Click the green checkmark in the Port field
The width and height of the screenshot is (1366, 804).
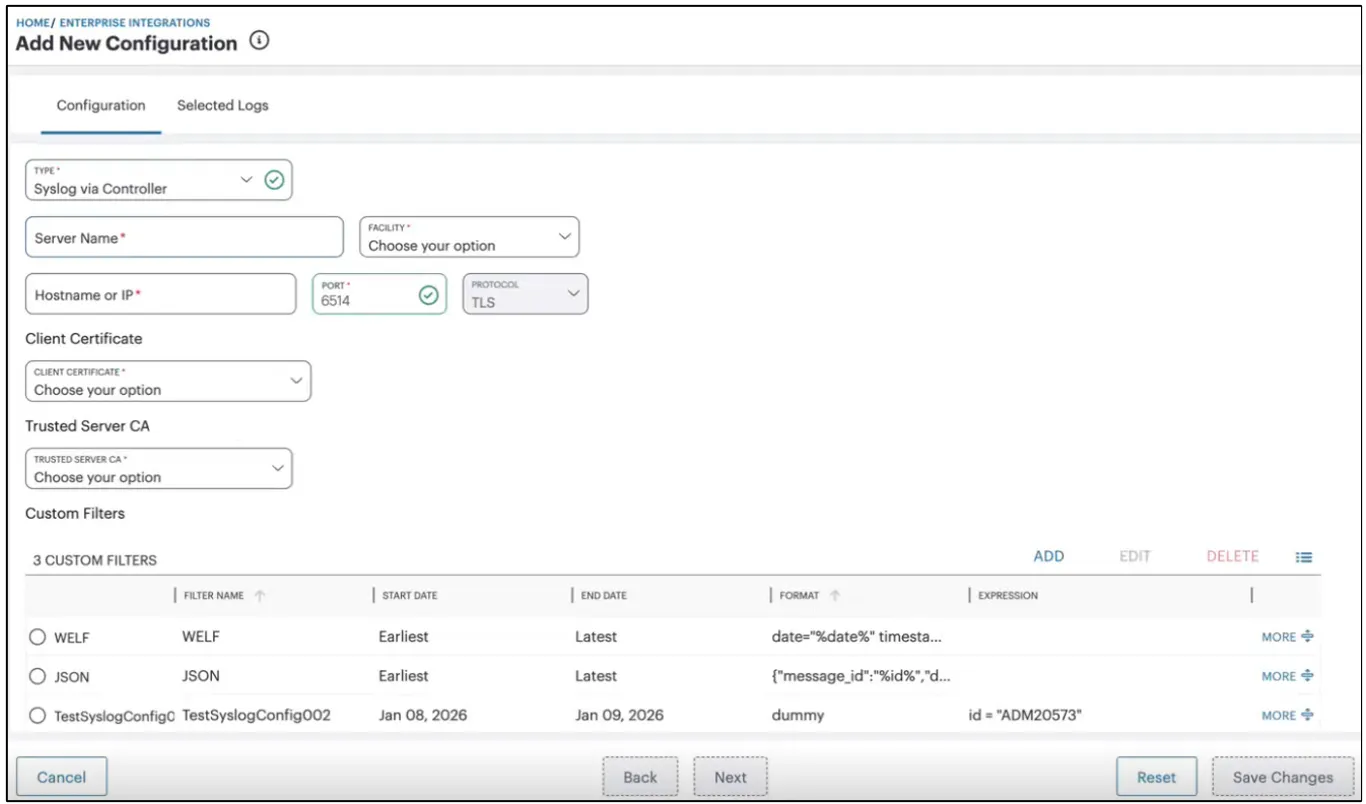tap(428, 294)
